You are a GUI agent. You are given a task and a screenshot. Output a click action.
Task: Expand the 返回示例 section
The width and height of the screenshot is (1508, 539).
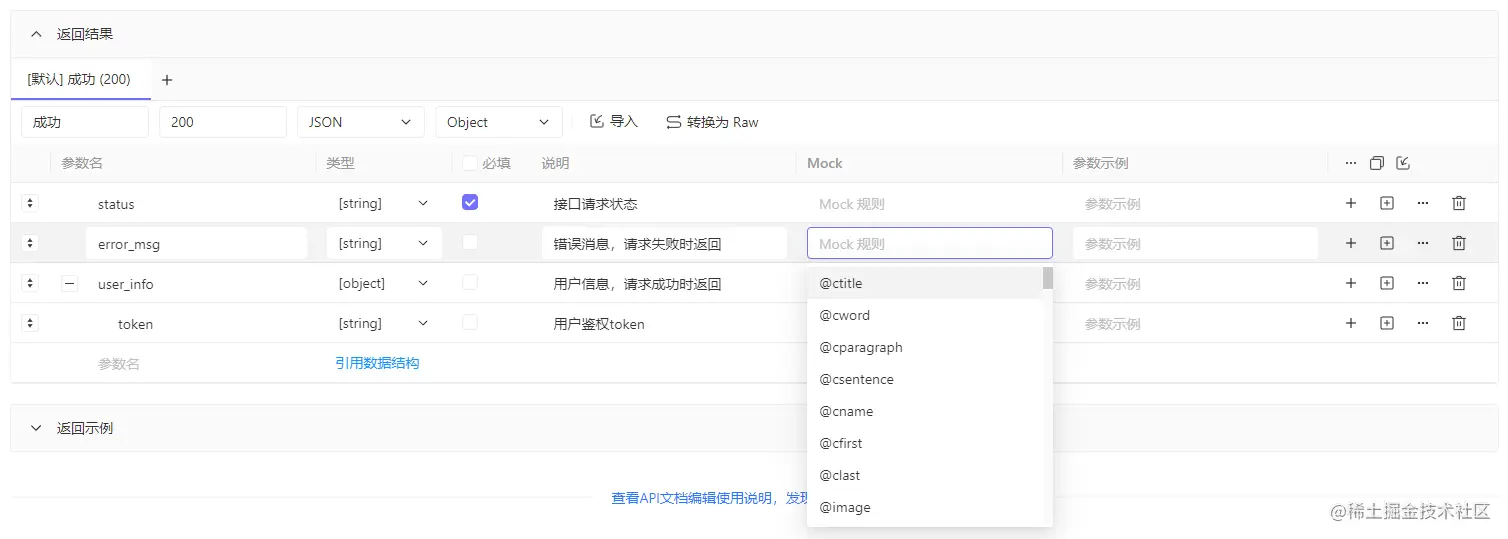[36, 428]
